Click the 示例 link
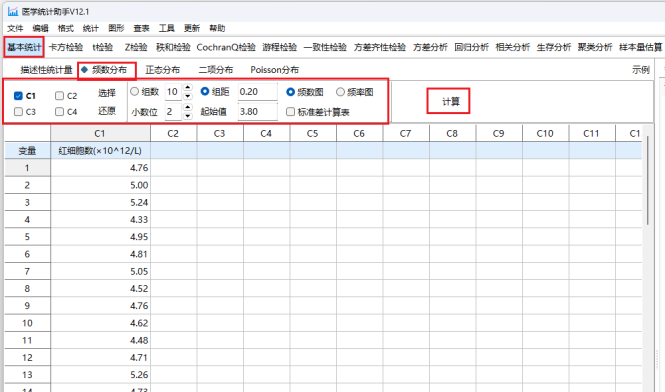This screenshot has height=392, width=665. pos(641,70)
